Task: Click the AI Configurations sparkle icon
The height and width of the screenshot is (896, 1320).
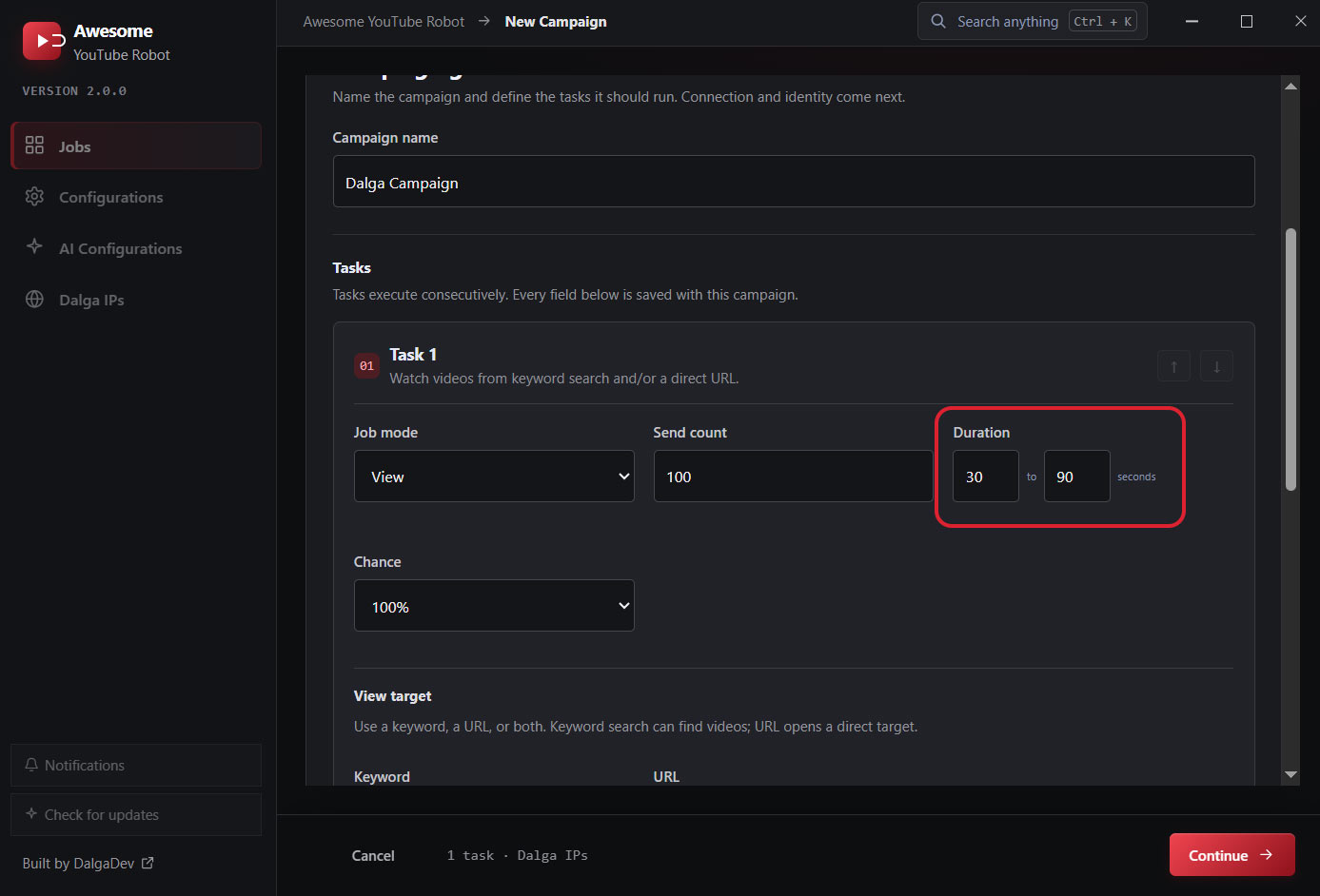Action: point(34,246)
